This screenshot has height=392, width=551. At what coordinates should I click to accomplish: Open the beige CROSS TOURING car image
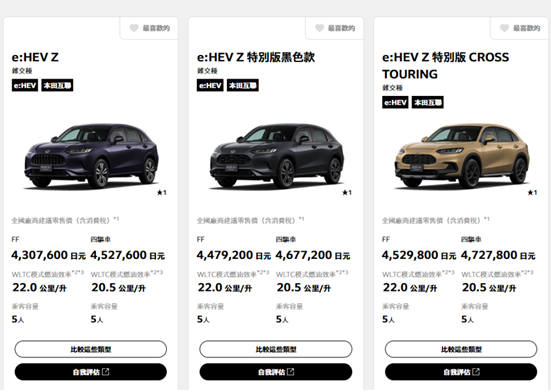(x=462, y=156)
